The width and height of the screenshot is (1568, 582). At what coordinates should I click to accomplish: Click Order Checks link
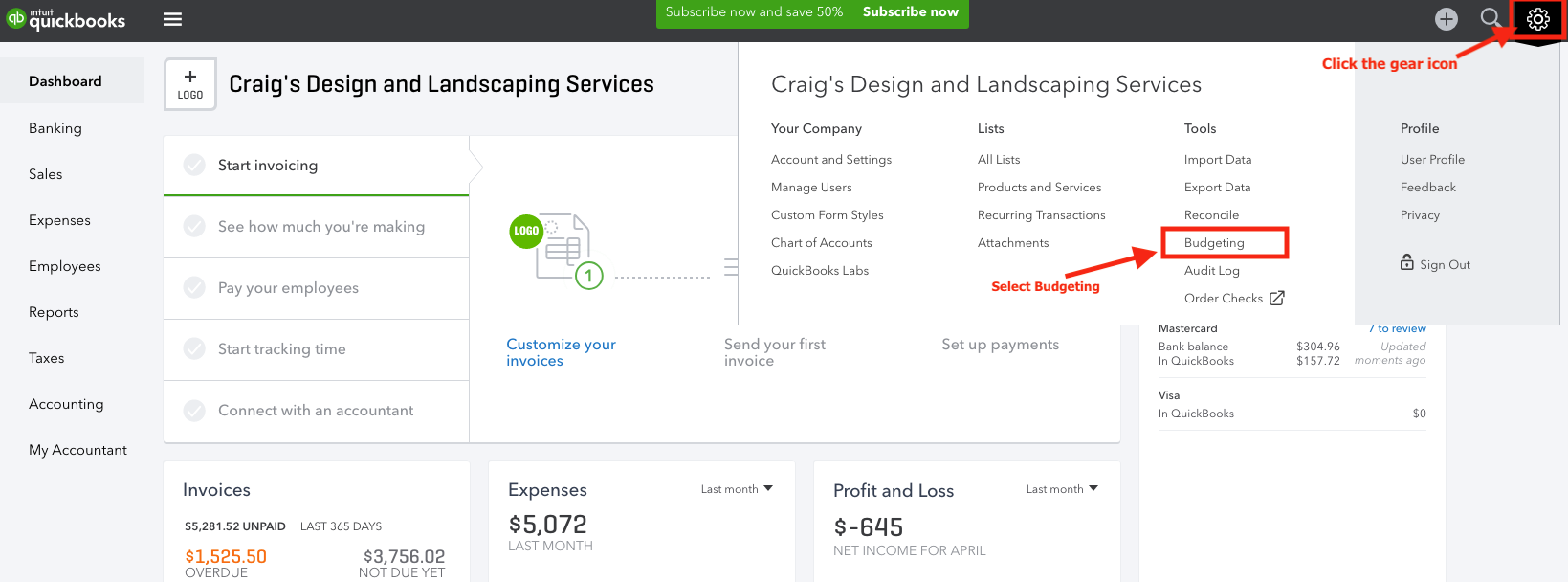1224,298
